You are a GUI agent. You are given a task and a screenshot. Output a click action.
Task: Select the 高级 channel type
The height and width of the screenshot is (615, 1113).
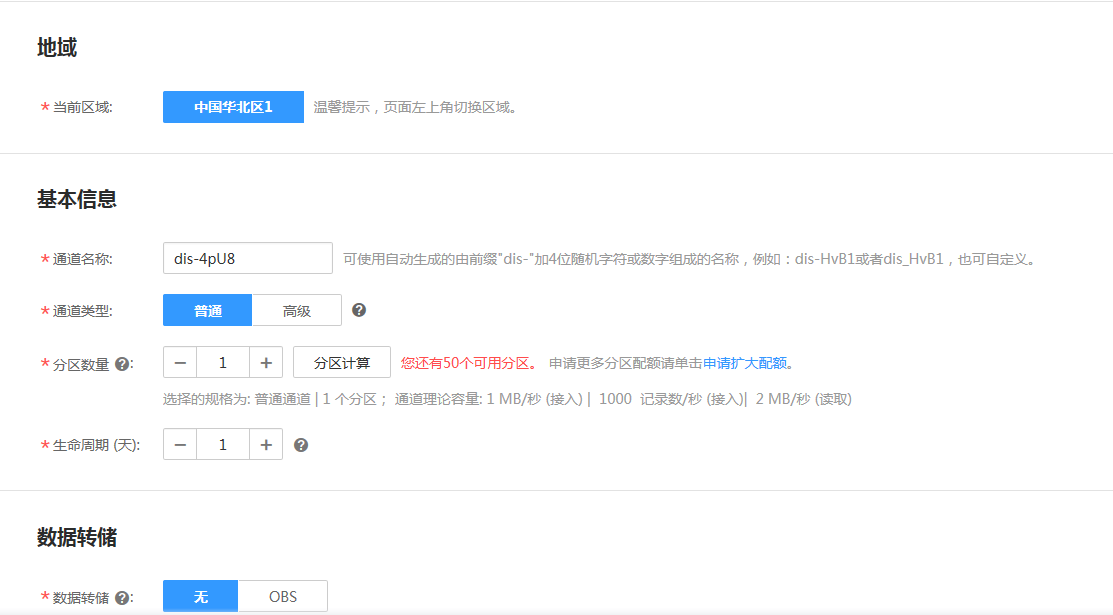tap(297, 310)
